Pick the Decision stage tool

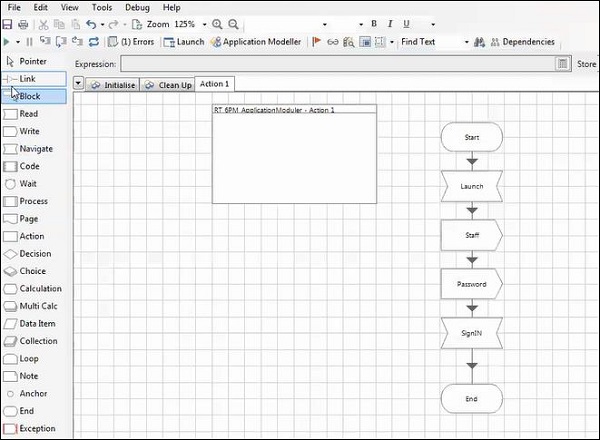click(34, 254)
